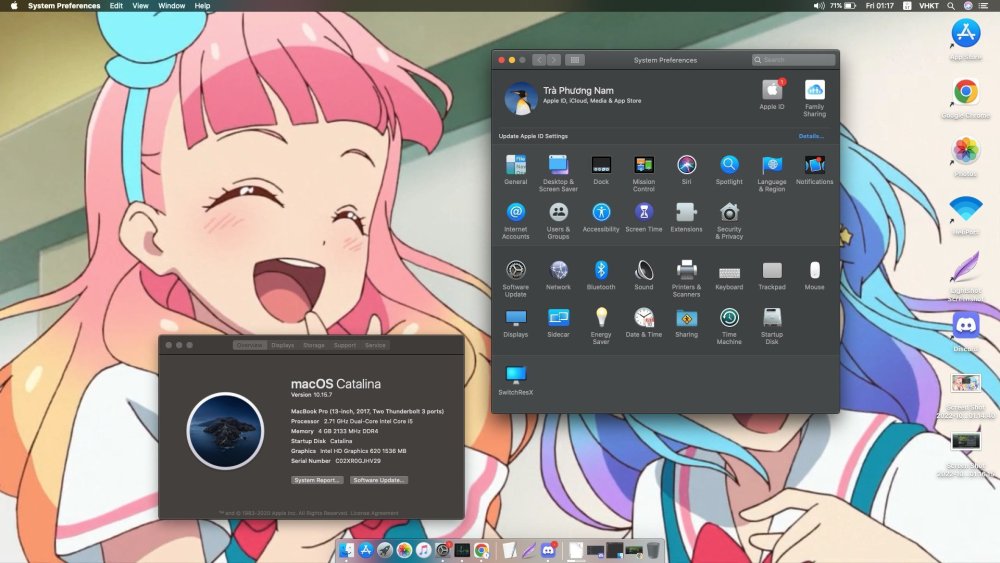Open the Help menu
Screen dimensions: 1000x563
[202, 6]
